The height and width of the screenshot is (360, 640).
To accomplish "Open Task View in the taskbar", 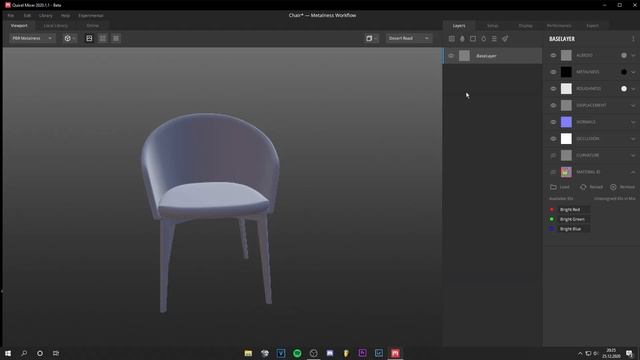I will click(56, 353).
